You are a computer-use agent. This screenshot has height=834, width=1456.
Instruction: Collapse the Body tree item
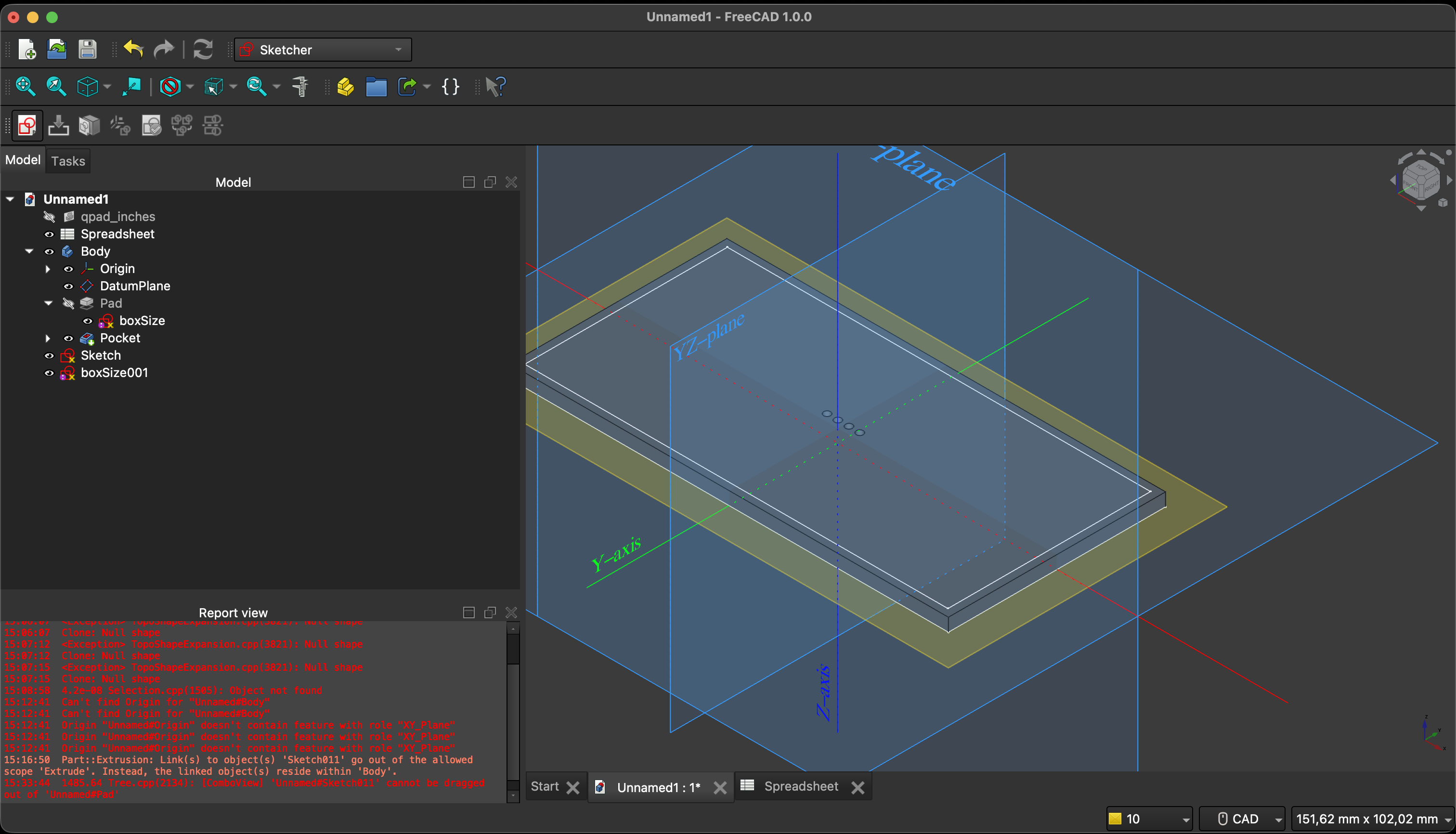[30, 251]
